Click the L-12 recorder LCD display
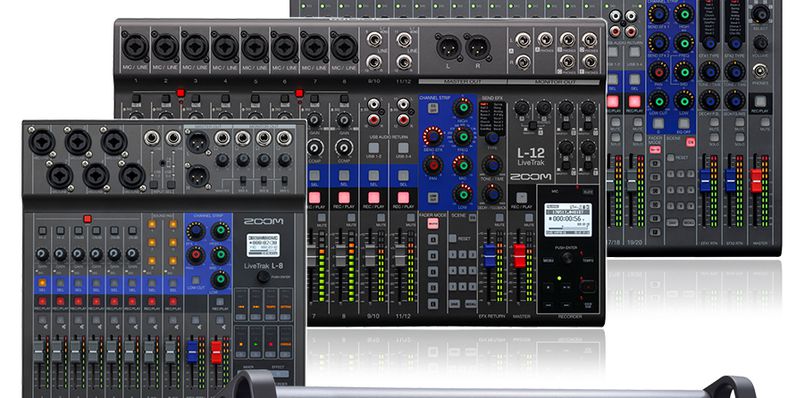The width and height of the screenshot is (804, 398). 568,220
